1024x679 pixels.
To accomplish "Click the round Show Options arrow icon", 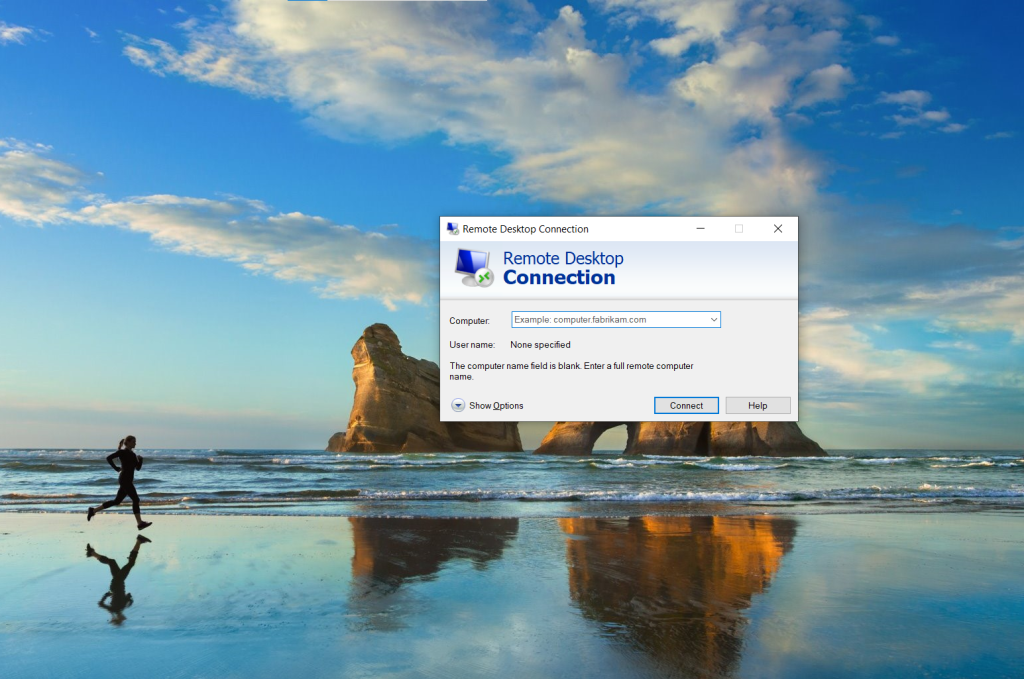I will coord(458,405).
